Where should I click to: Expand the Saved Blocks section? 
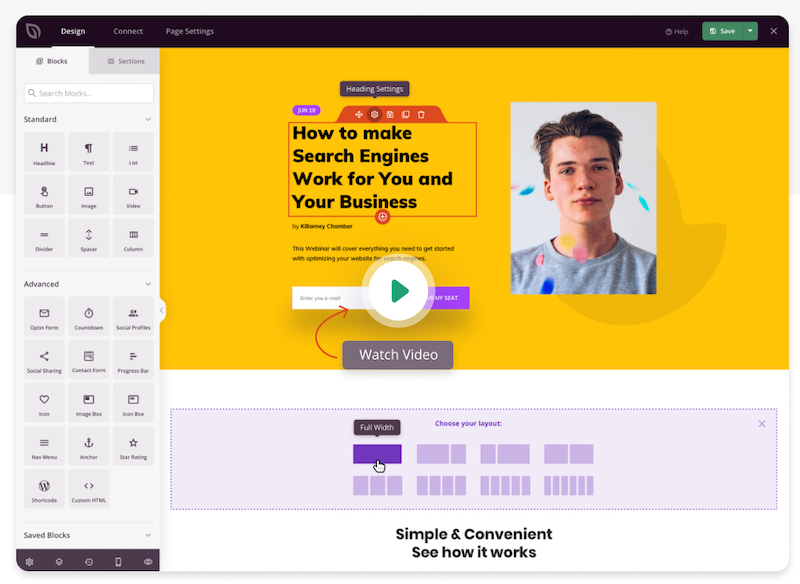[x=148, y=535]
